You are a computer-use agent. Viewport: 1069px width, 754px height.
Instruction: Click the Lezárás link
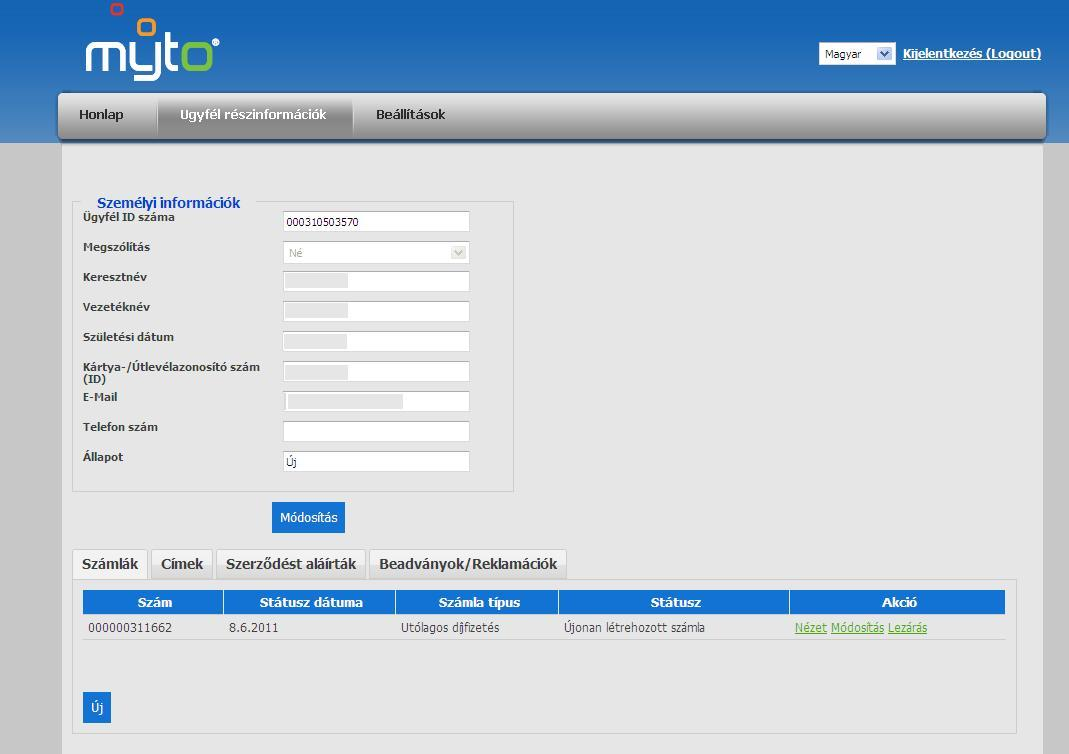907,628
